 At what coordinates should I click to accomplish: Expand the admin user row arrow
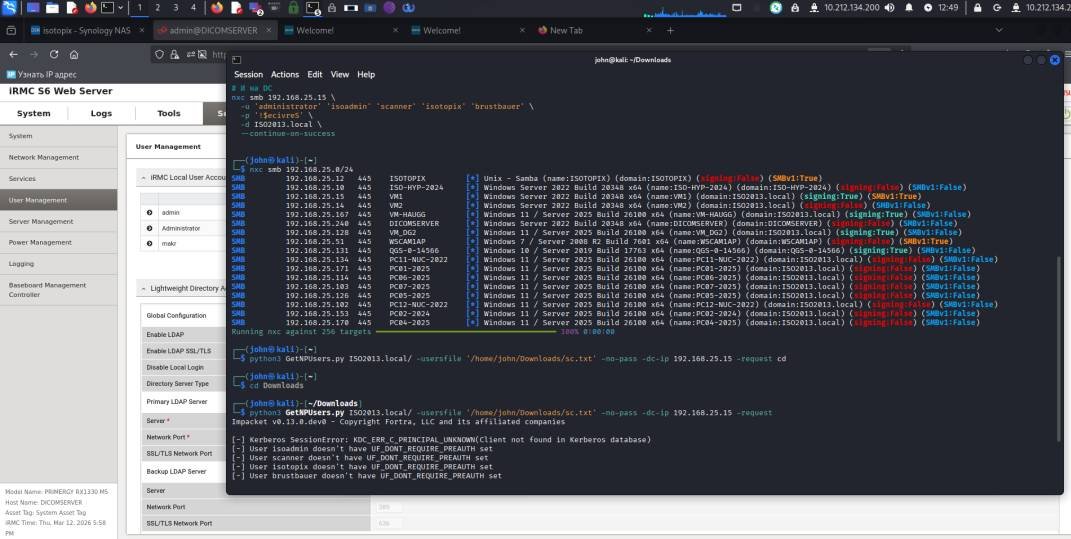150,212
